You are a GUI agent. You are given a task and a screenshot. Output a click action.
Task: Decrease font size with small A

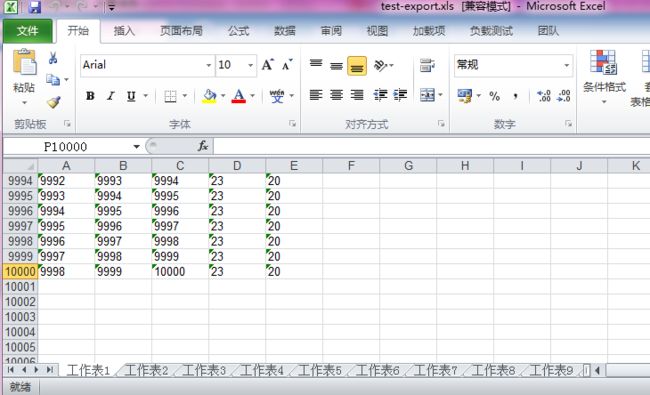pos(287,65)
